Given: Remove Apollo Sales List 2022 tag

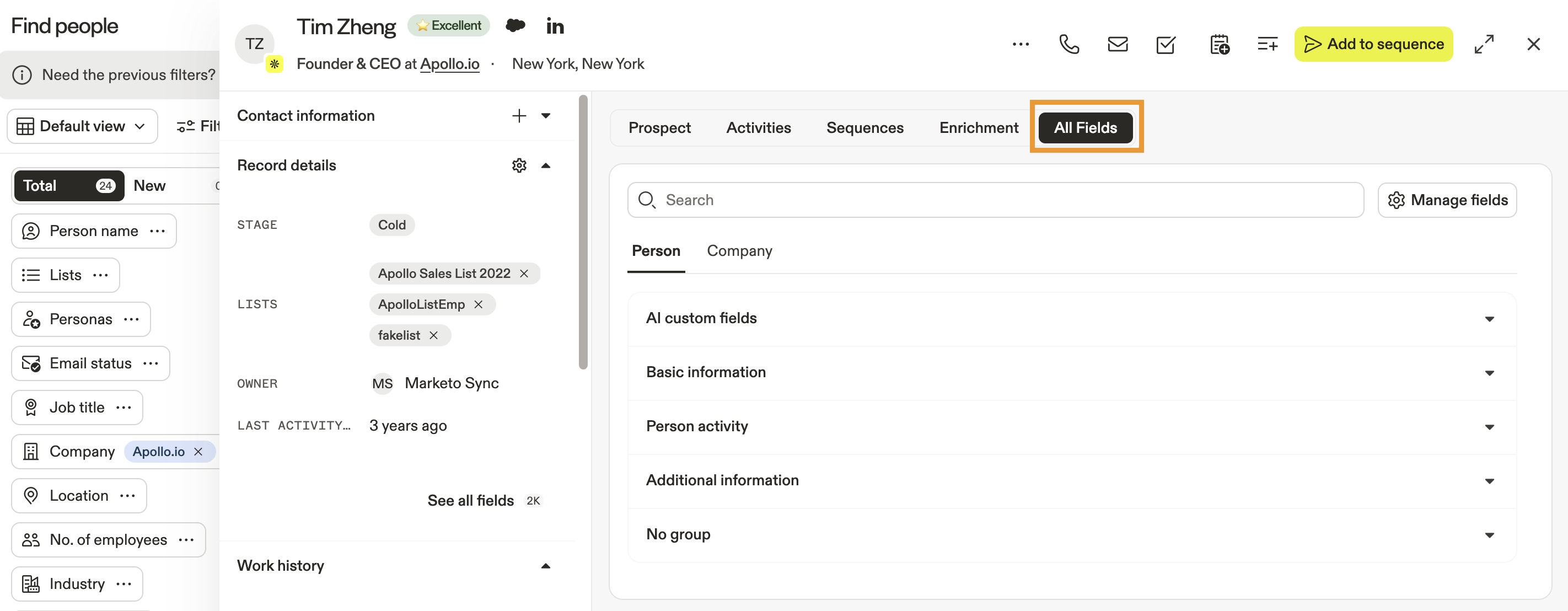Looking at the screenshot, I should [x=524, y=274].
